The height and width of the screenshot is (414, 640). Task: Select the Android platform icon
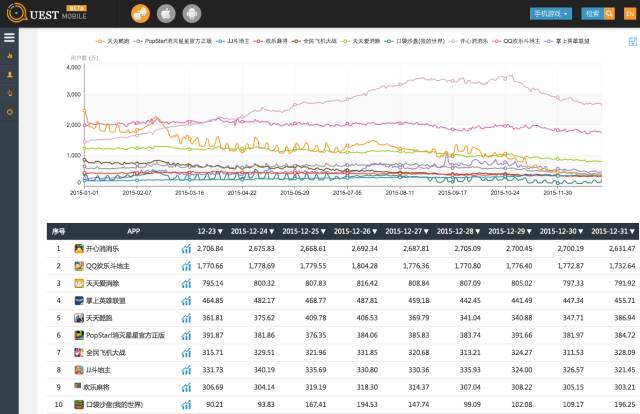tap(192, 14)
